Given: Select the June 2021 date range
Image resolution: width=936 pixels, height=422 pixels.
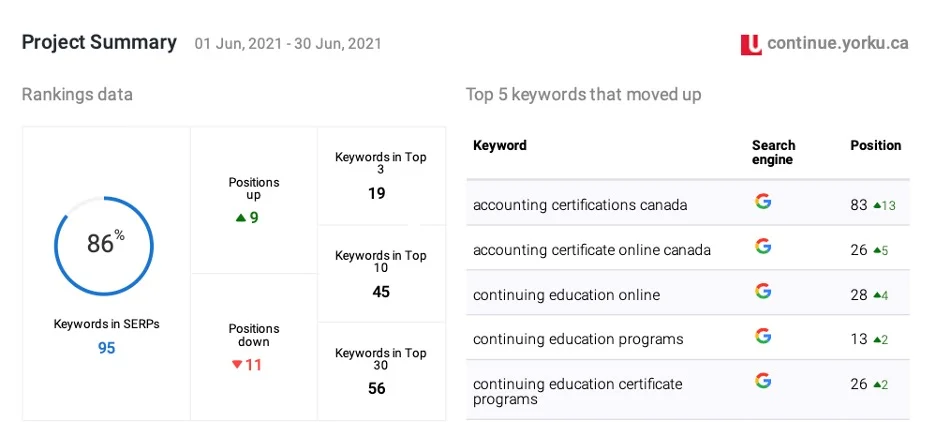Looking at the screenshot, I should [x=288, y=44].
